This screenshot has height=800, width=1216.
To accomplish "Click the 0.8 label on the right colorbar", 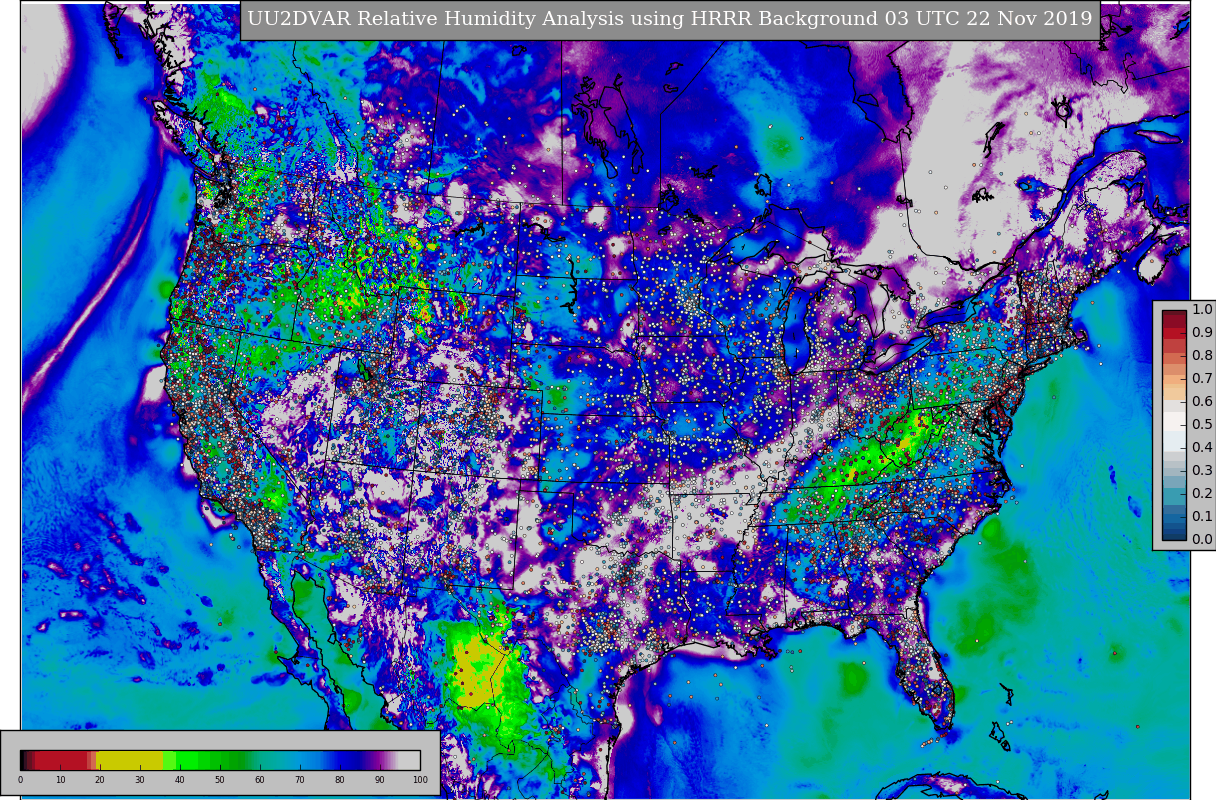I will pyautogui.click(x=1202, y=356).
